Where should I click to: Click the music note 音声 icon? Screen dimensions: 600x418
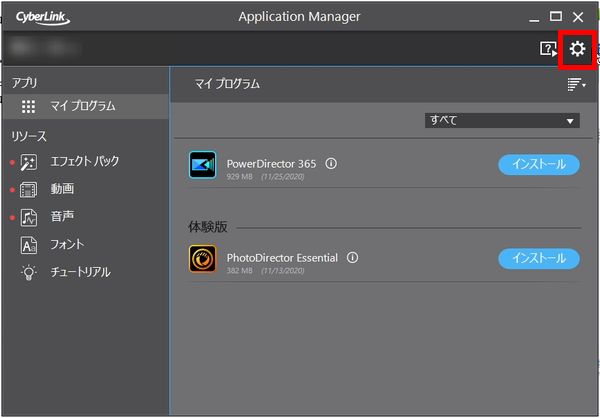tap(29, 217)
